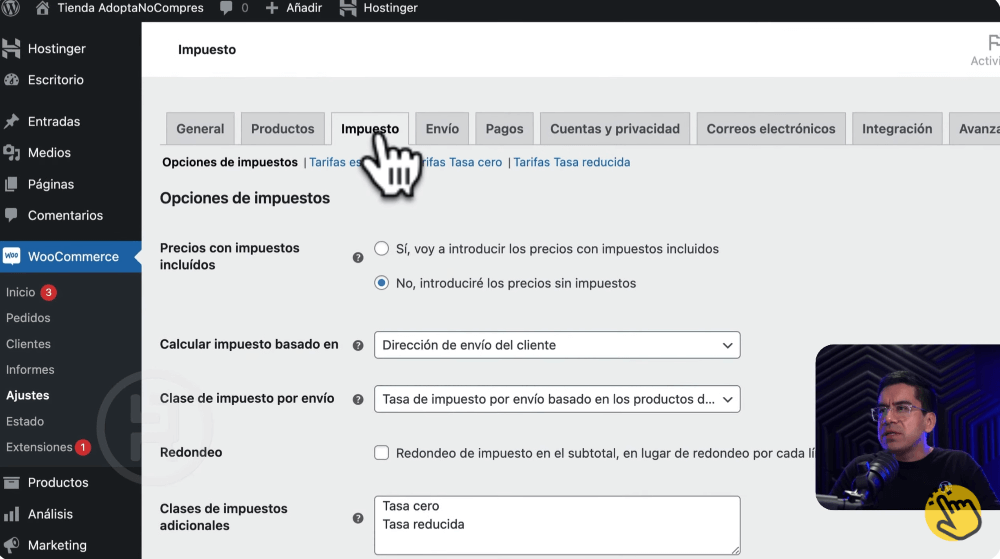Click the Análisis bar chart icon
1000x559 pixels.
pos(11,514)
